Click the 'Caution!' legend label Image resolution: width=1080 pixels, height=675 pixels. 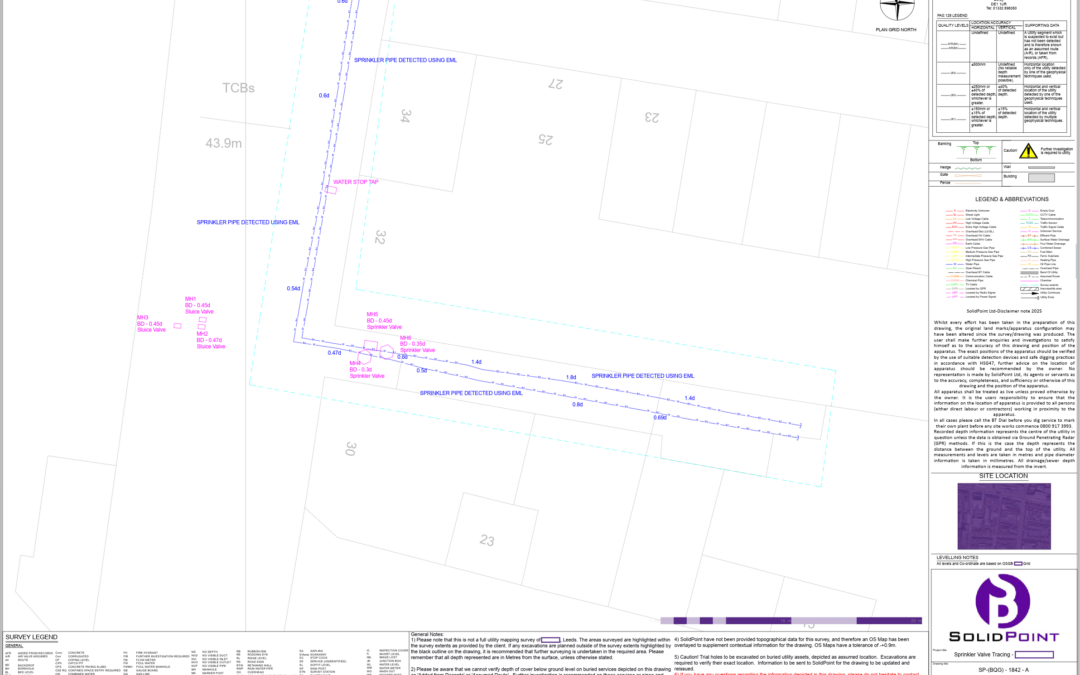tap(1010, 150)
